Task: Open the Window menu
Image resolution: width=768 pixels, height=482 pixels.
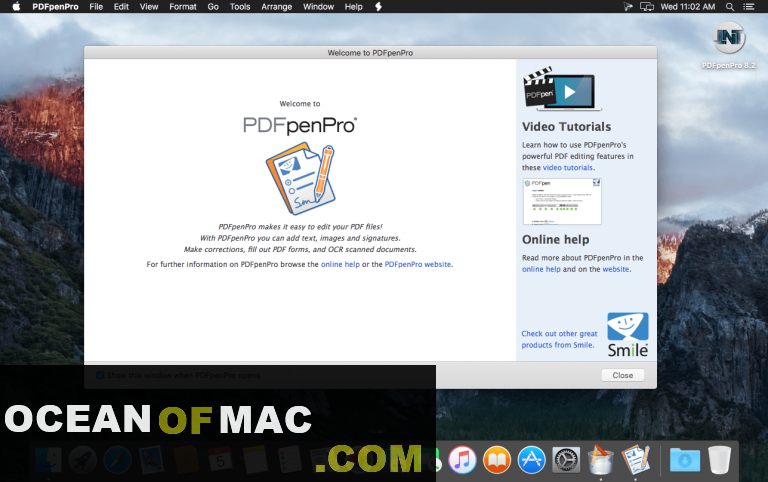Action: [318, 6]
